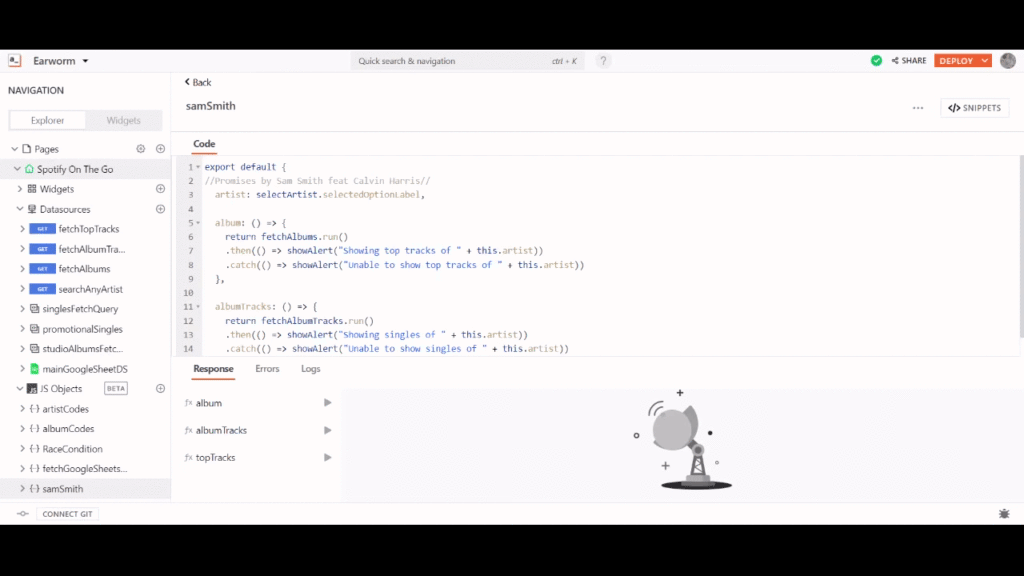Select the topTracks function row
1024x576 pixels.
click(258, 458)
